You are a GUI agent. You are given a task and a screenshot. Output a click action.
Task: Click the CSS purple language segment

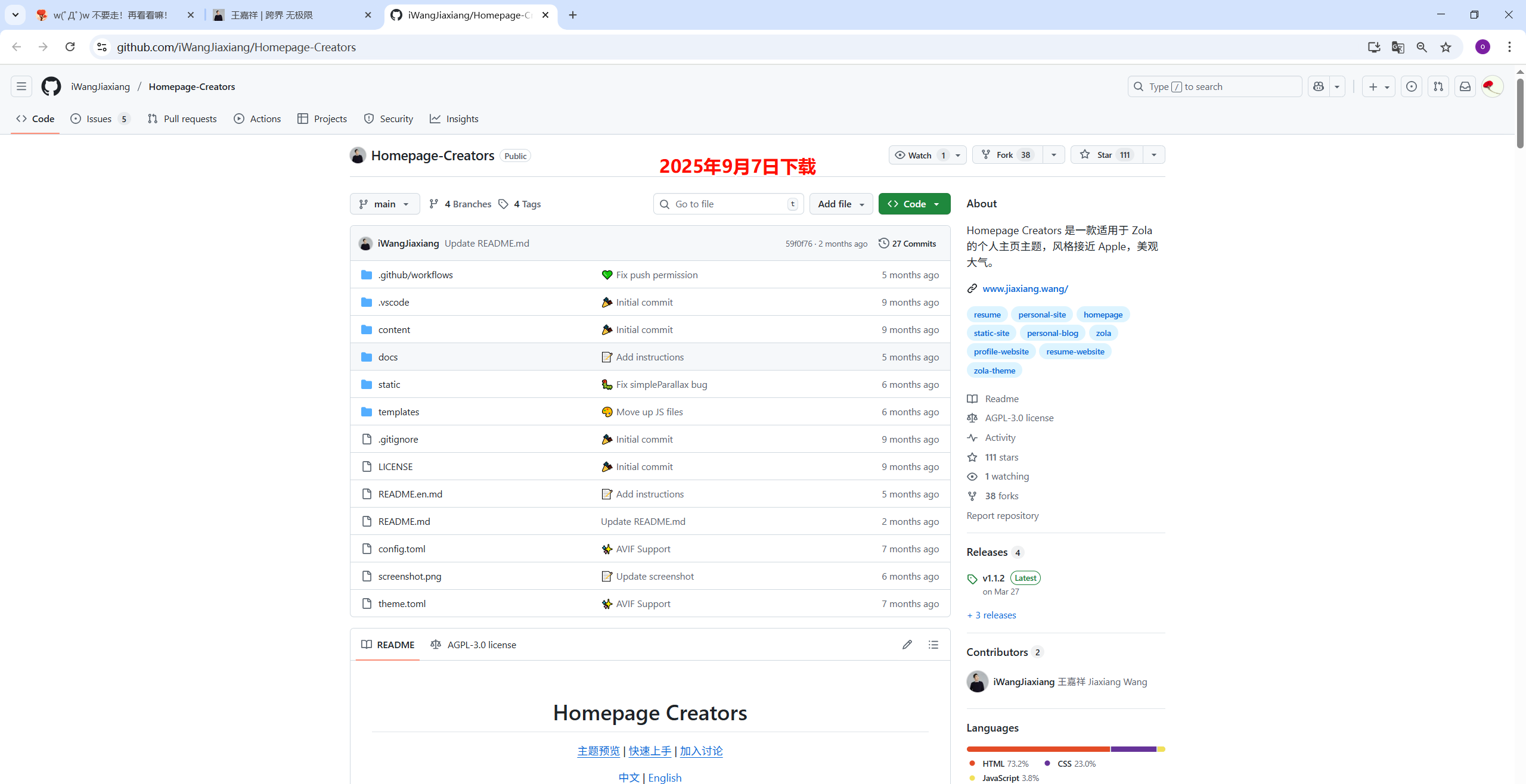(1133, 749)
